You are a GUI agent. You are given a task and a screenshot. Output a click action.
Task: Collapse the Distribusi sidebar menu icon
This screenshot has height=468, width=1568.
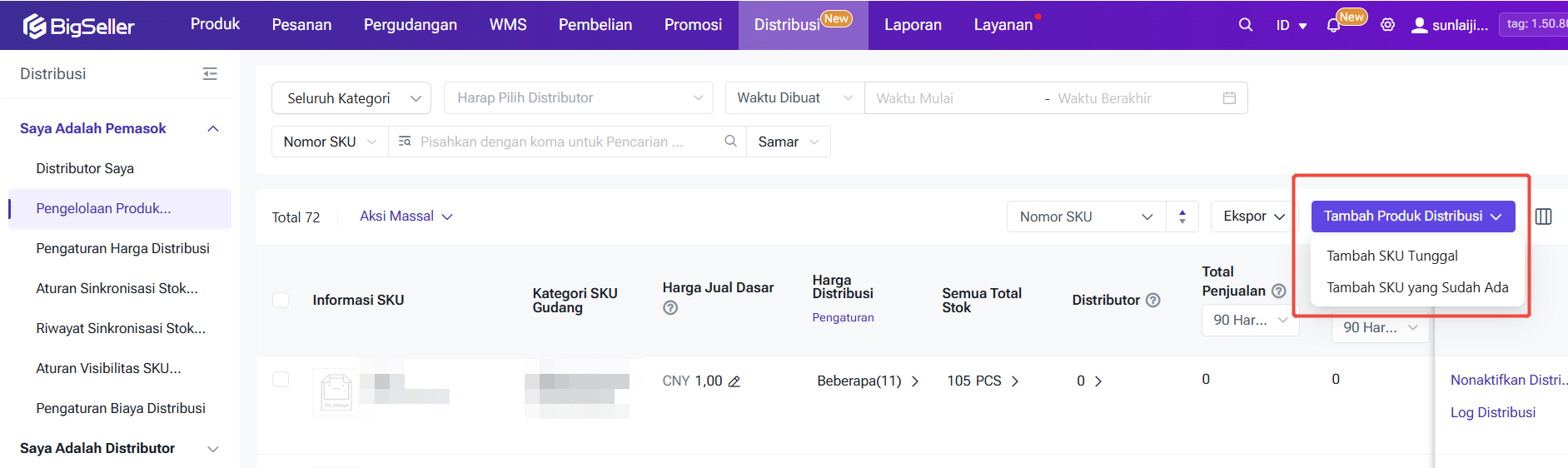point(210,74)
